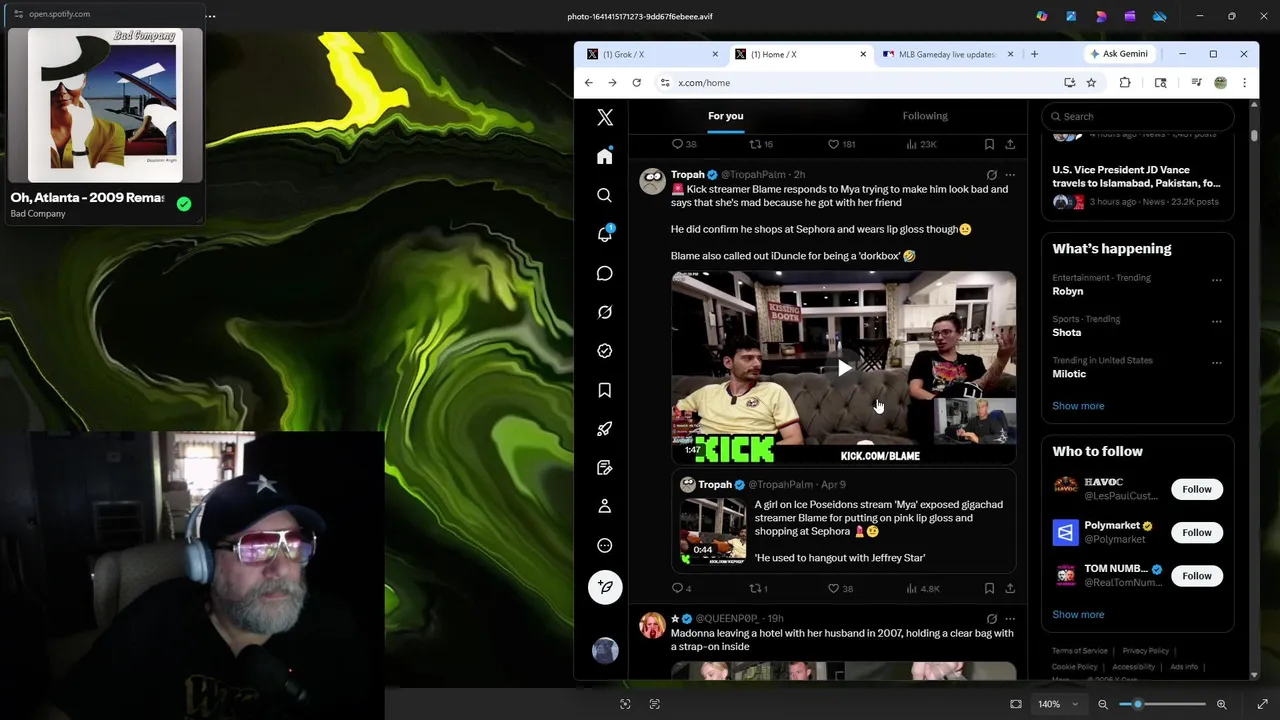Open more options on the Tropah post
The width and height of the screenshot is (1280, 720).
pos(1010,175)
